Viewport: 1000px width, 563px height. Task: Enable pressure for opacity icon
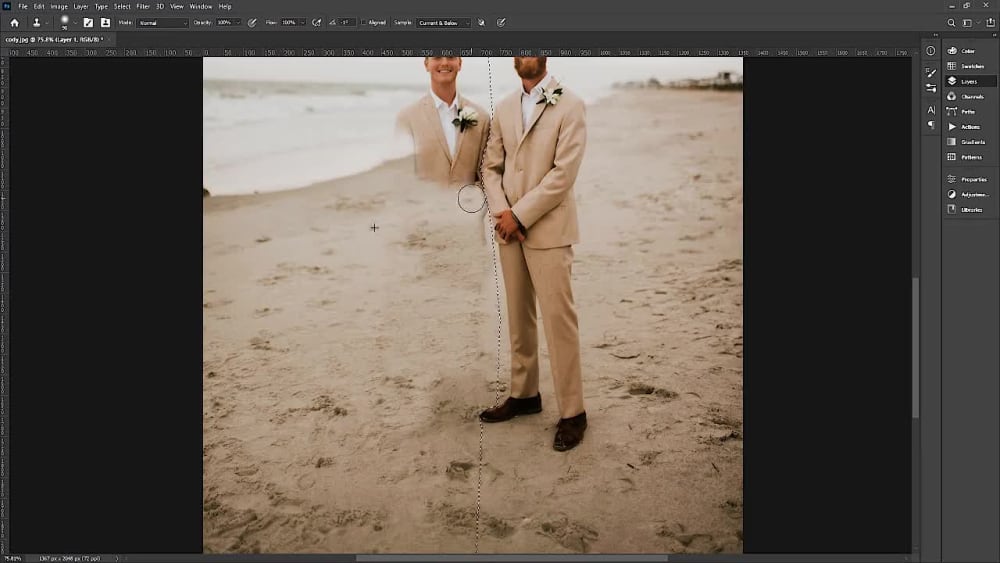tap(253, 22)
